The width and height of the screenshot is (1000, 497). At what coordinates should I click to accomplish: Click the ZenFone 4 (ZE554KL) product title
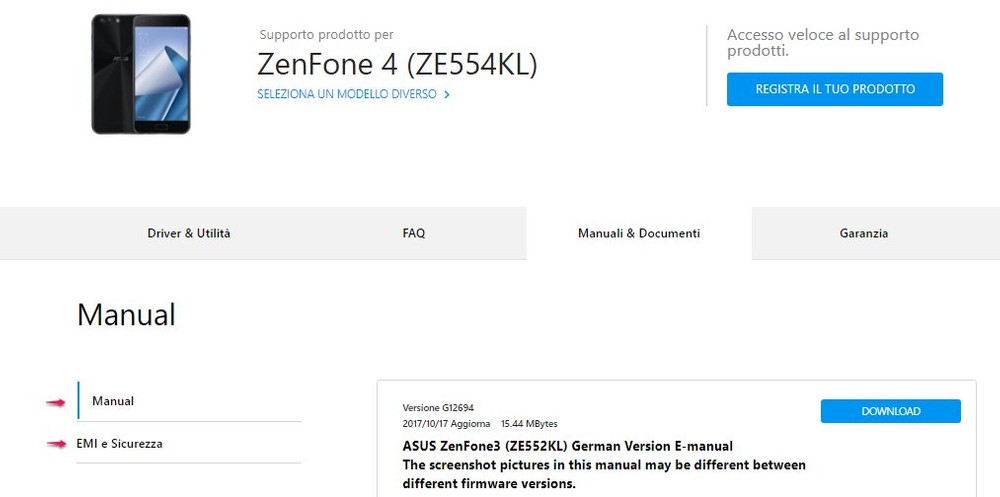[x=397, y=64]
